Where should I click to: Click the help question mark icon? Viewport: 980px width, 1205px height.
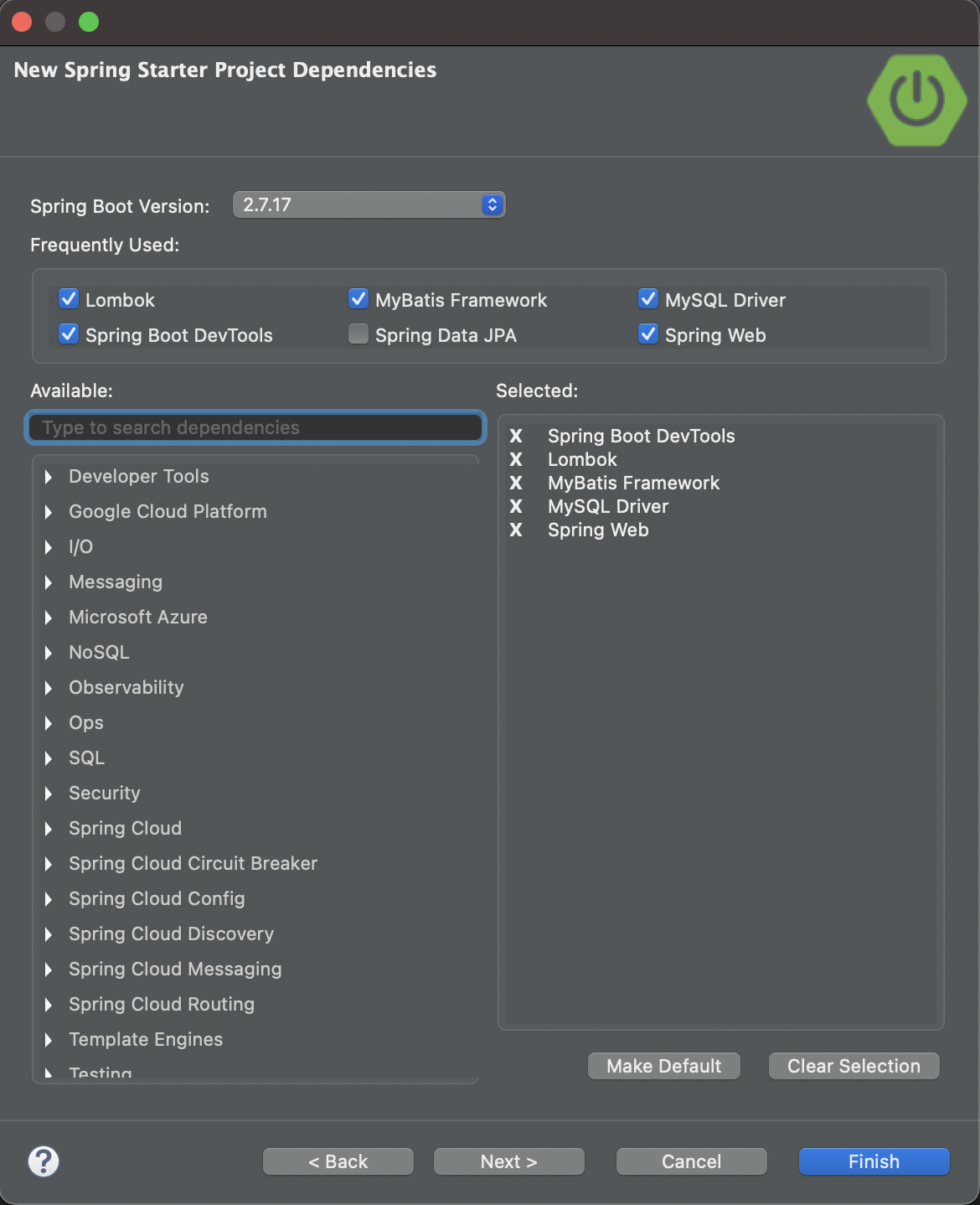[x=44, y=1161]
